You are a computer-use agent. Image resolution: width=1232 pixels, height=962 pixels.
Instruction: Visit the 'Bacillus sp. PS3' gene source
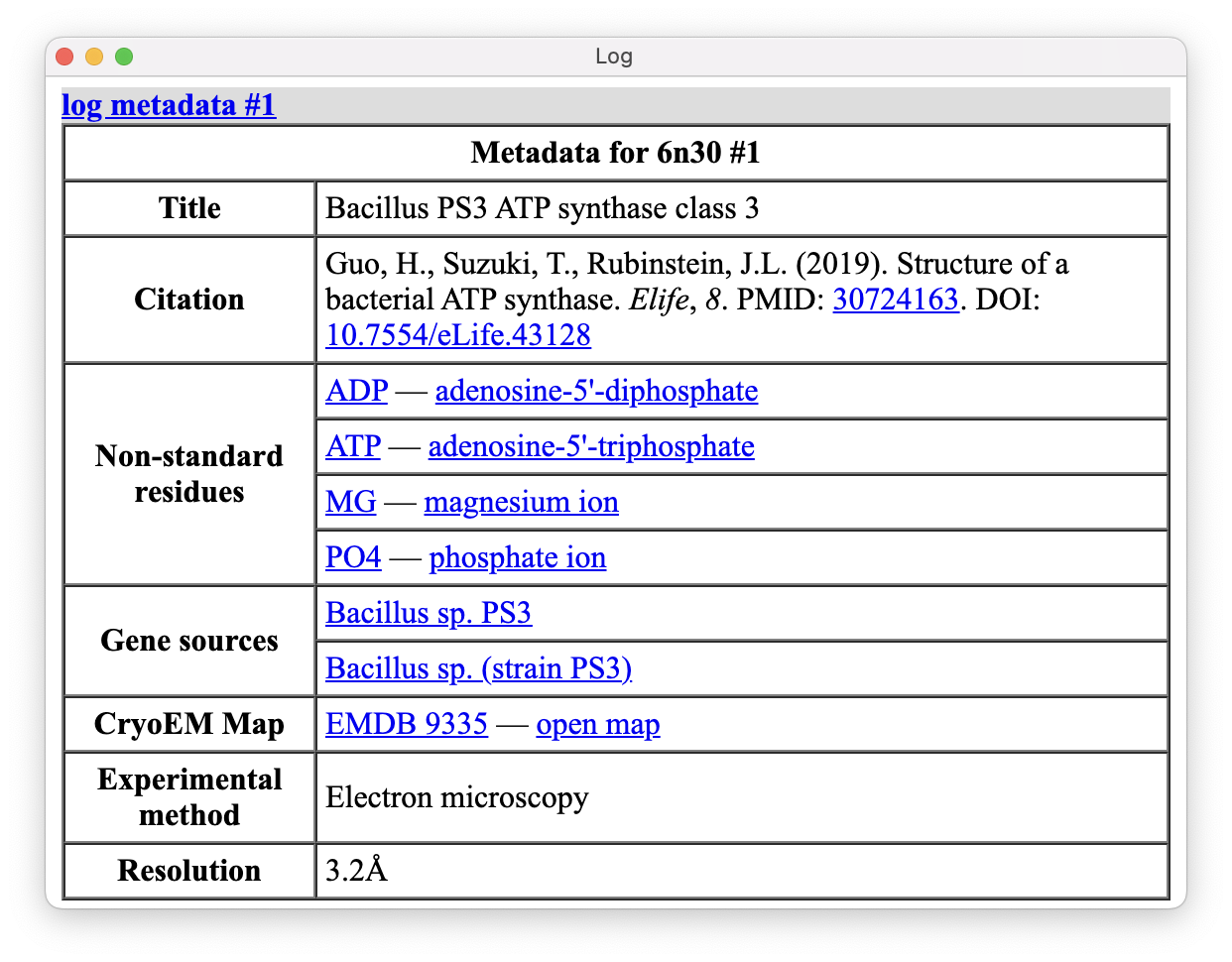click(429, 613)
